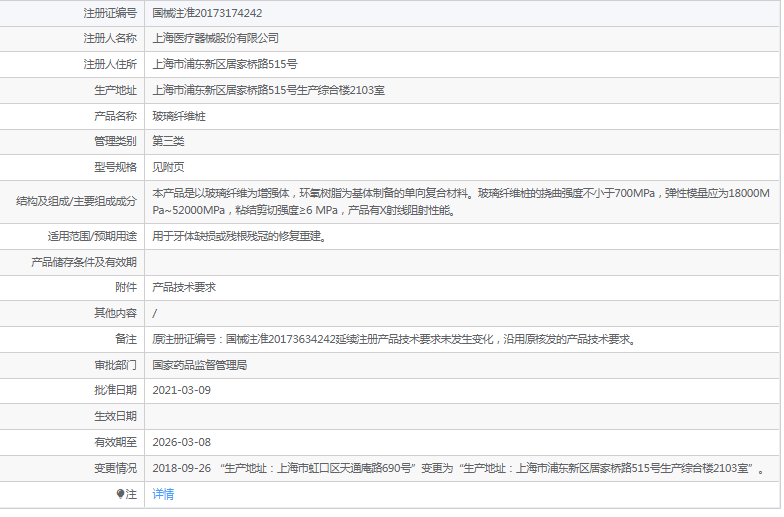
Task: Select product name 玻璃纤维桩
Action: [x=179, y=116]
